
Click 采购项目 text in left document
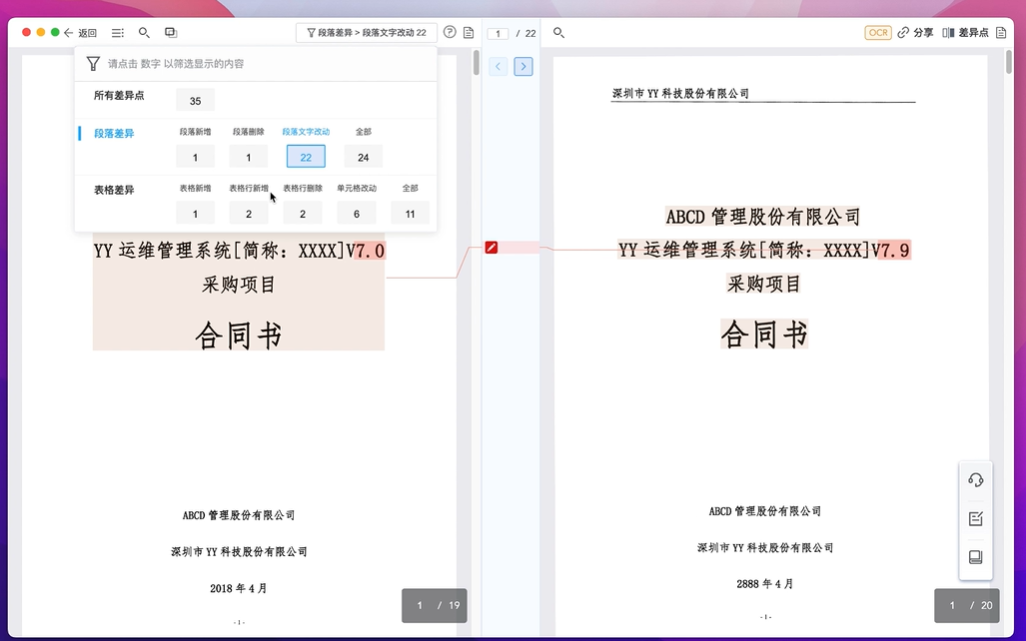coord(239,285)
